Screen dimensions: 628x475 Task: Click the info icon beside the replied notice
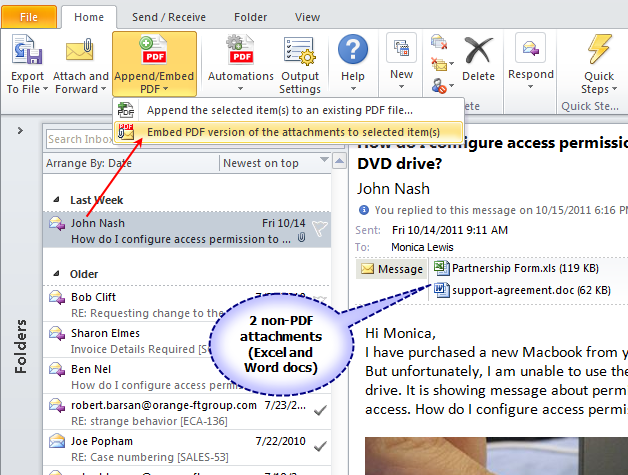pyautogui.click(x=363, y=210)
